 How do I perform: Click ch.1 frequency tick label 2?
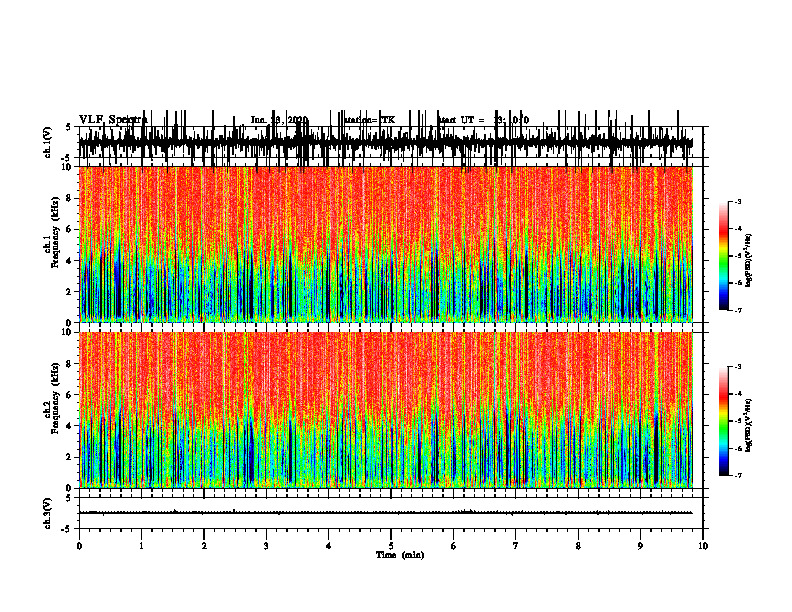[x=70, y=292]
